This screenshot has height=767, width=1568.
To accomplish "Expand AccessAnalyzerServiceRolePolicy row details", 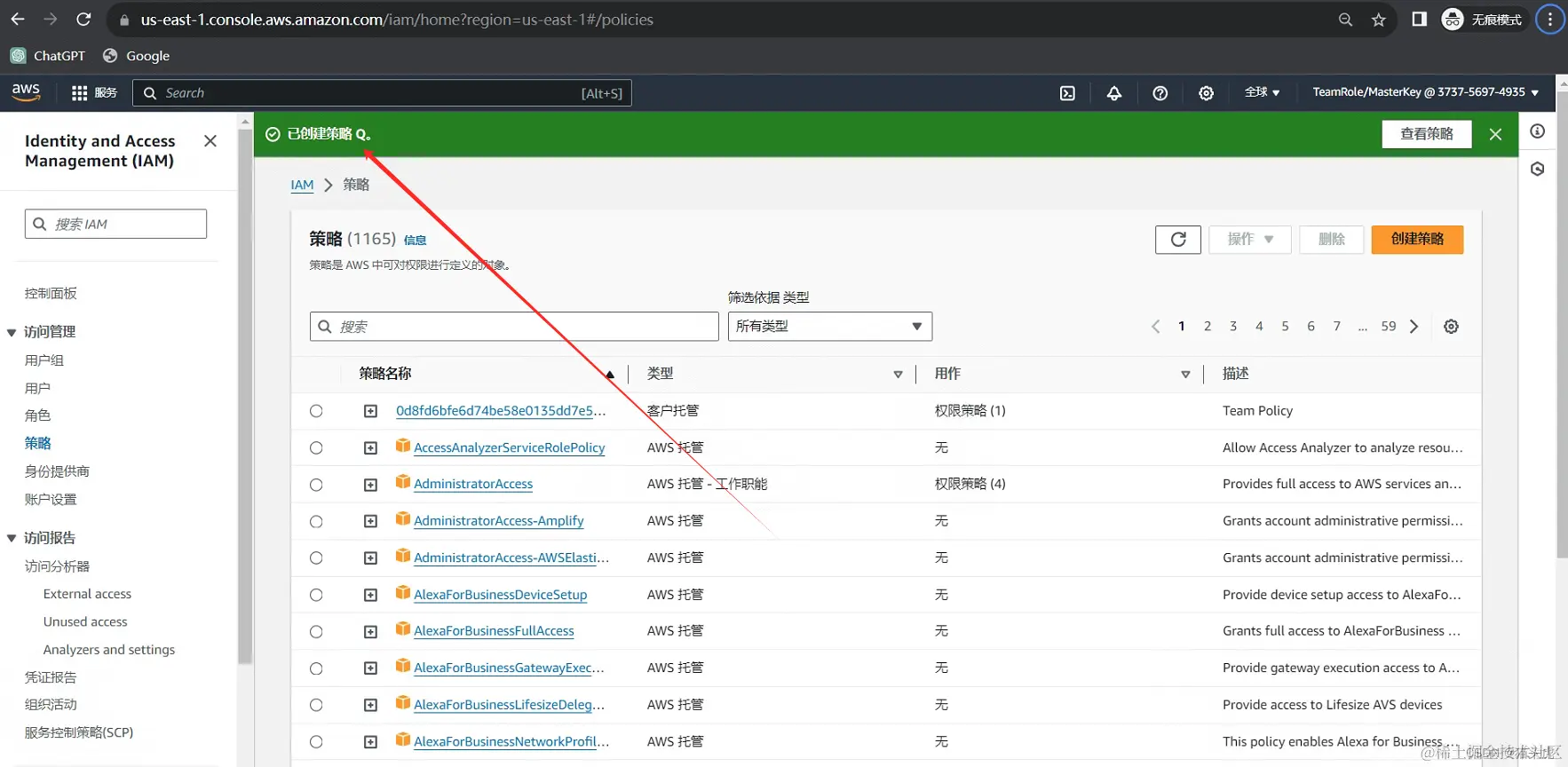I will click(x=370, y=448).
